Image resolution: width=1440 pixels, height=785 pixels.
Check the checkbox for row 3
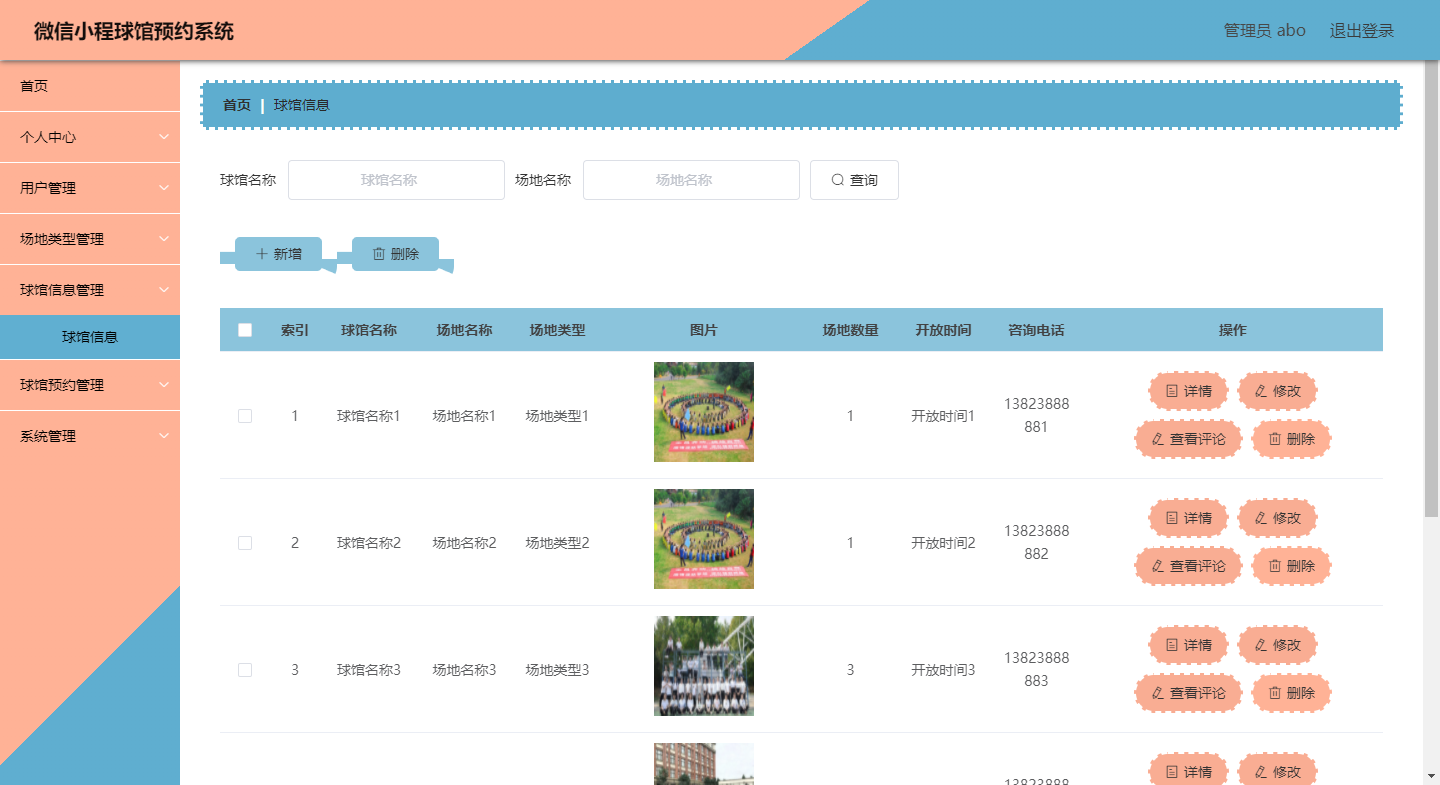[x=245, y=670]
